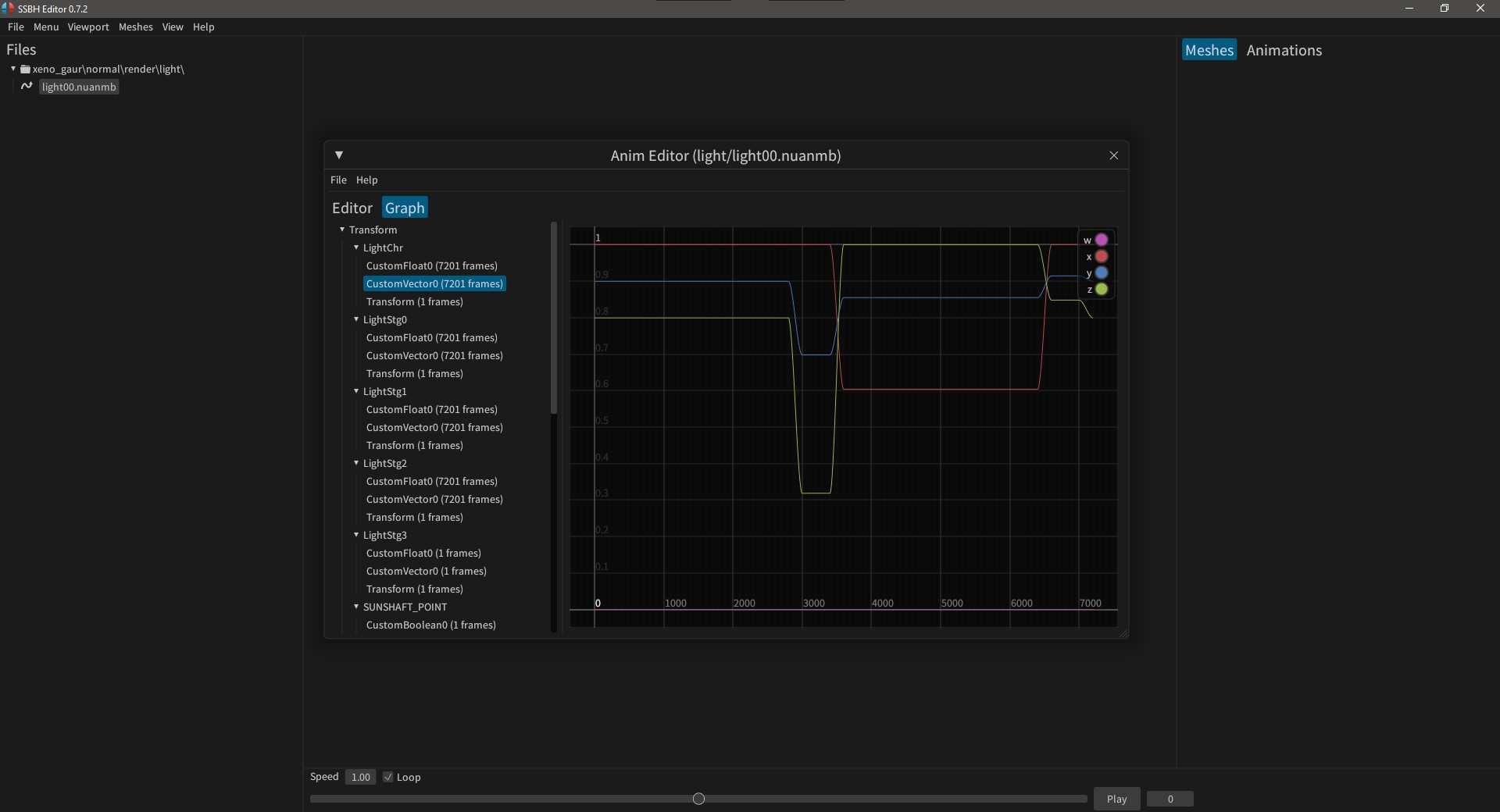The image size is (1500, 812).
Task: Collapse the SUNSHAFT_POINT tree node
Action: pos(356,607)
